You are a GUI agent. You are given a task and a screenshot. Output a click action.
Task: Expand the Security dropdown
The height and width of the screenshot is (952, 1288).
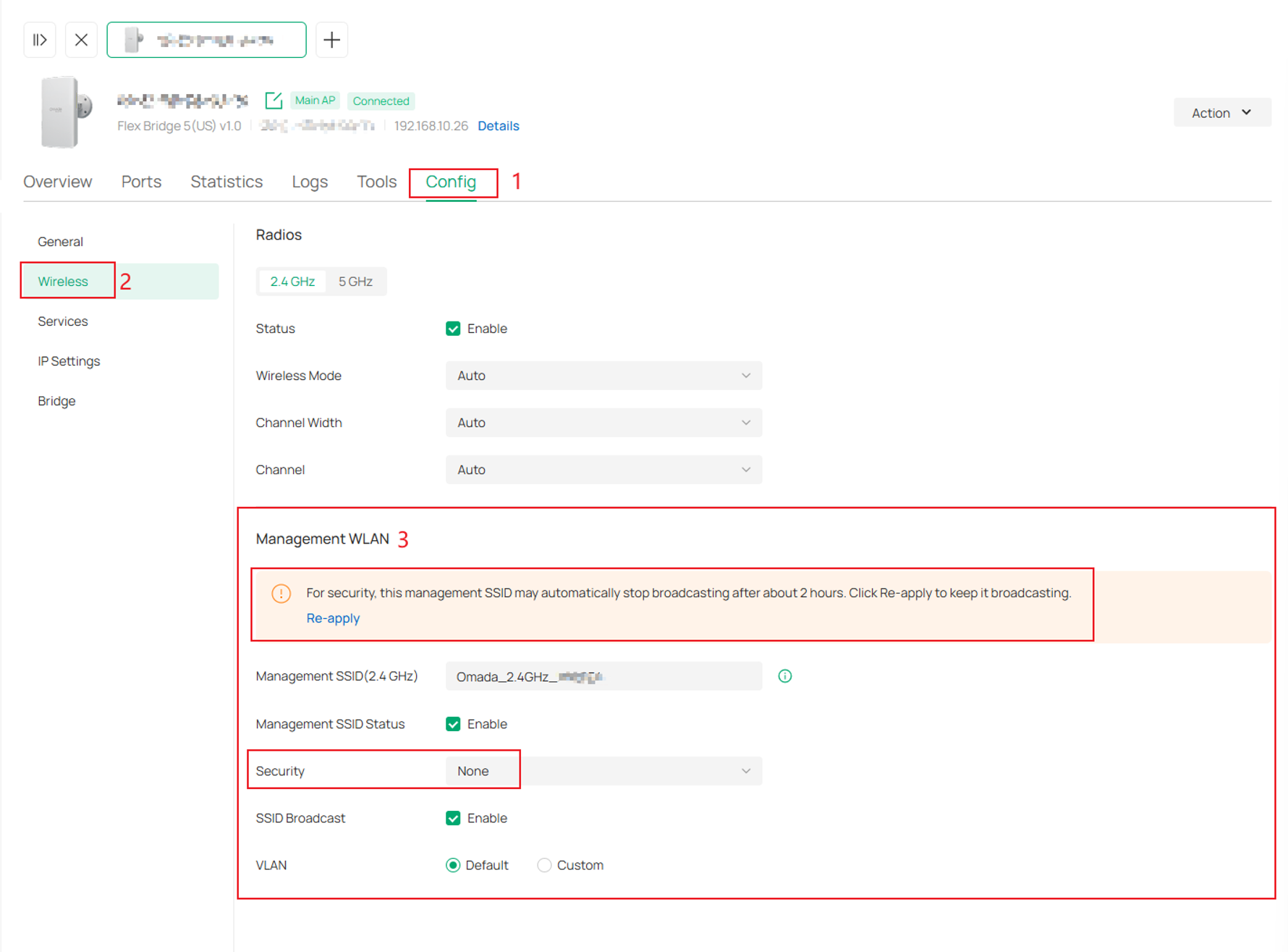pos(603,771)
